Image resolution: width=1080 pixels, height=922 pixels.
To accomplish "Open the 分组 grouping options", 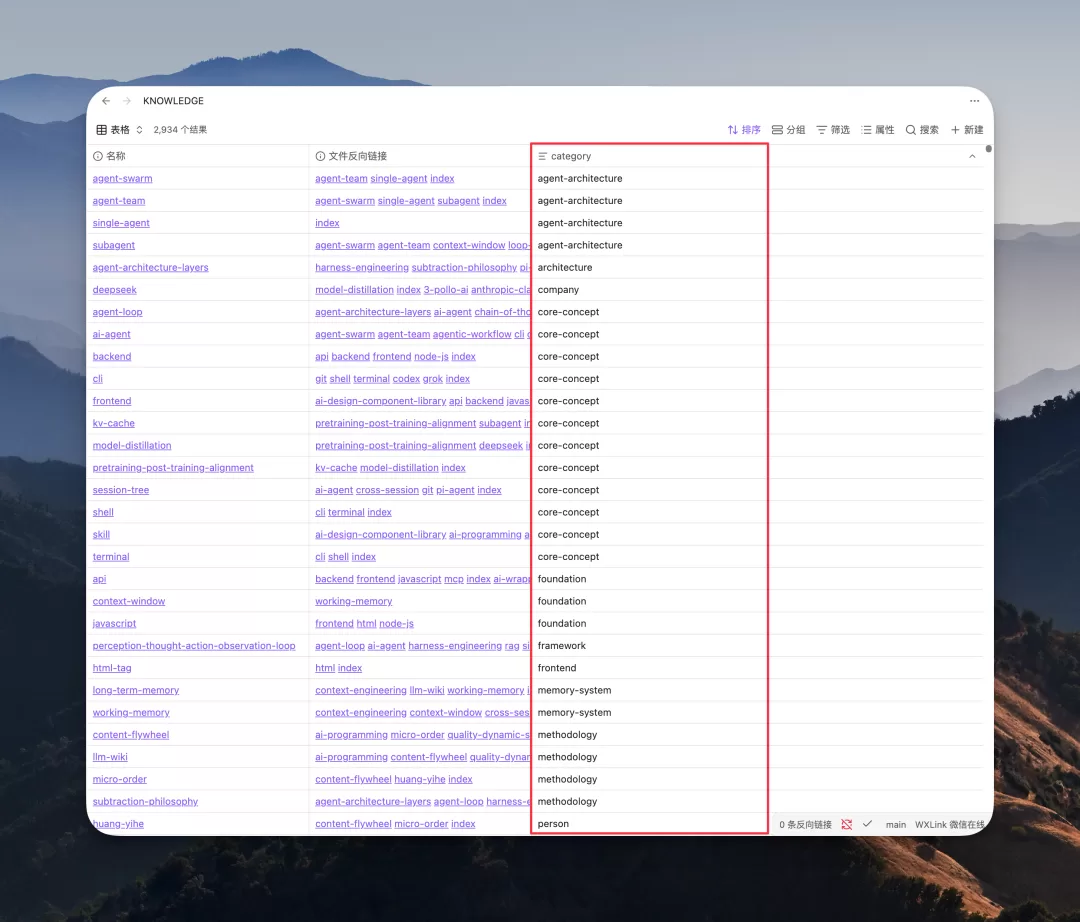I will [x=789, y=129].
